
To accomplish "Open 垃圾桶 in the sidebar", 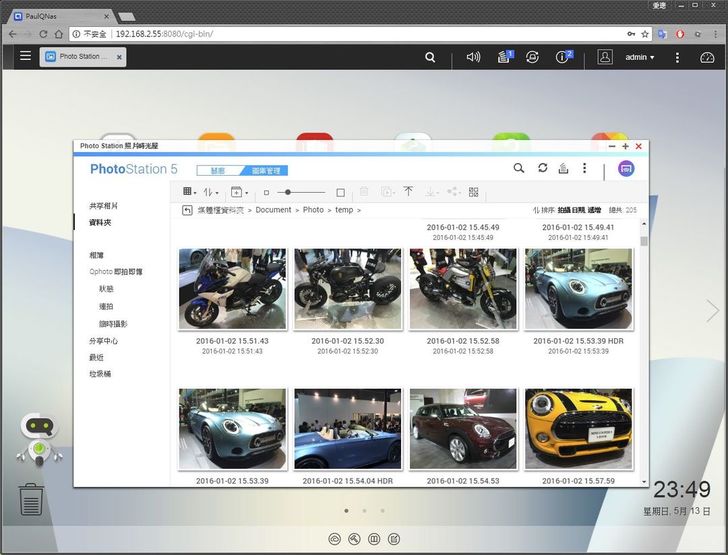I will (x=100, y=374).
